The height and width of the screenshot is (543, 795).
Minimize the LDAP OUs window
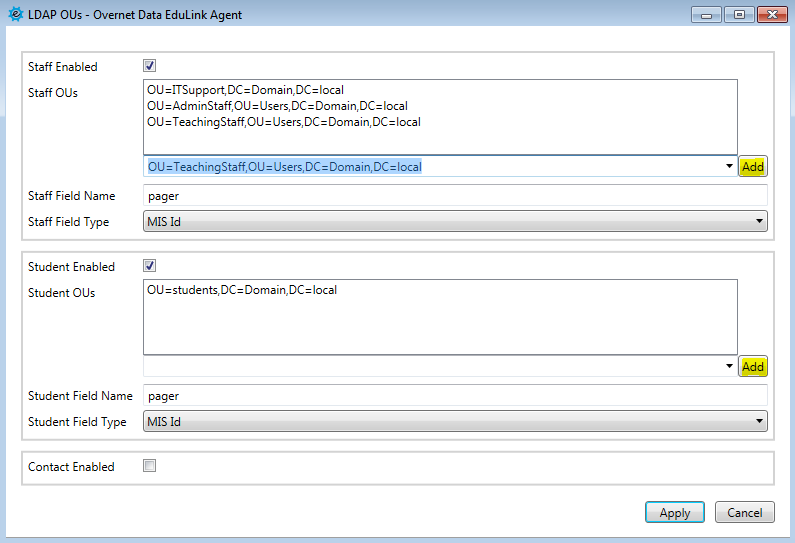click(x=706, y=15)
